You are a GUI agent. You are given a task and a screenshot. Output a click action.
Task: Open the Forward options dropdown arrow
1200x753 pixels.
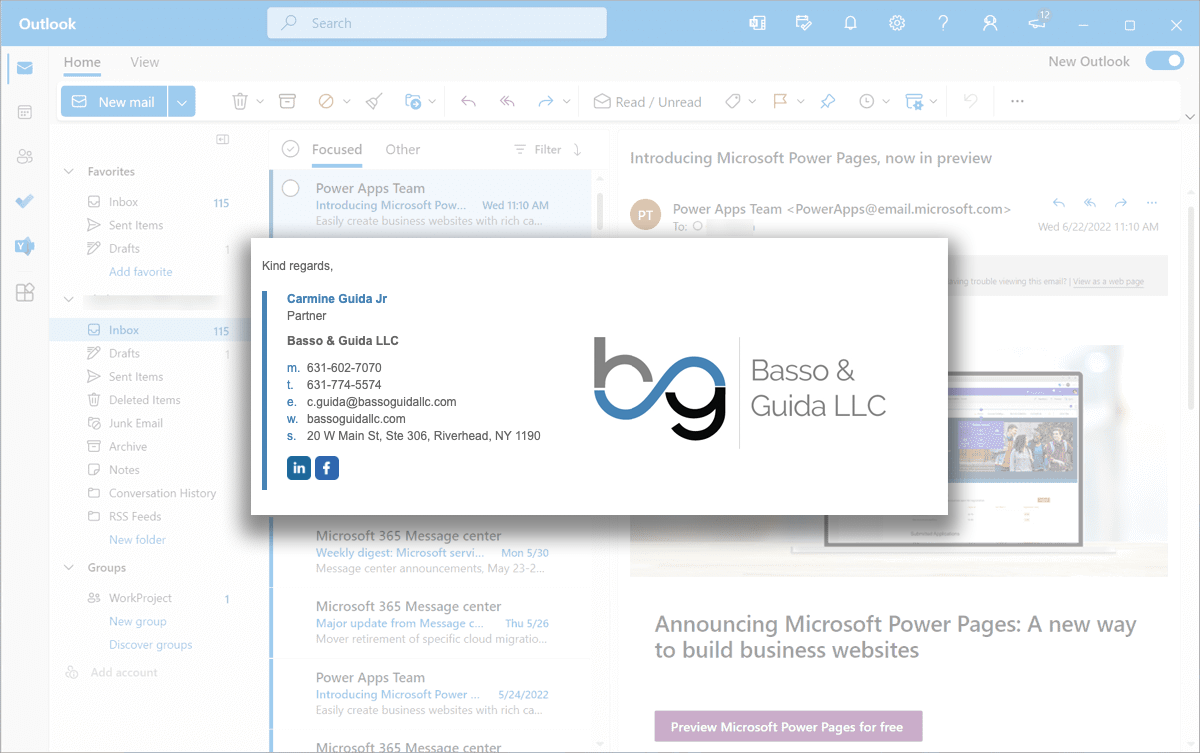click(567, 101)
